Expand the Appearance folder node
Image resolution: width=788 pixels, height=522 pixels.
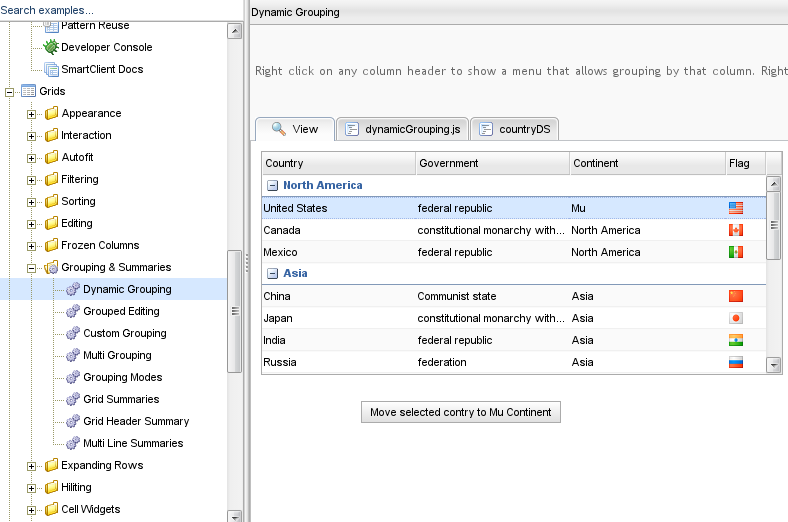[31, 114]
